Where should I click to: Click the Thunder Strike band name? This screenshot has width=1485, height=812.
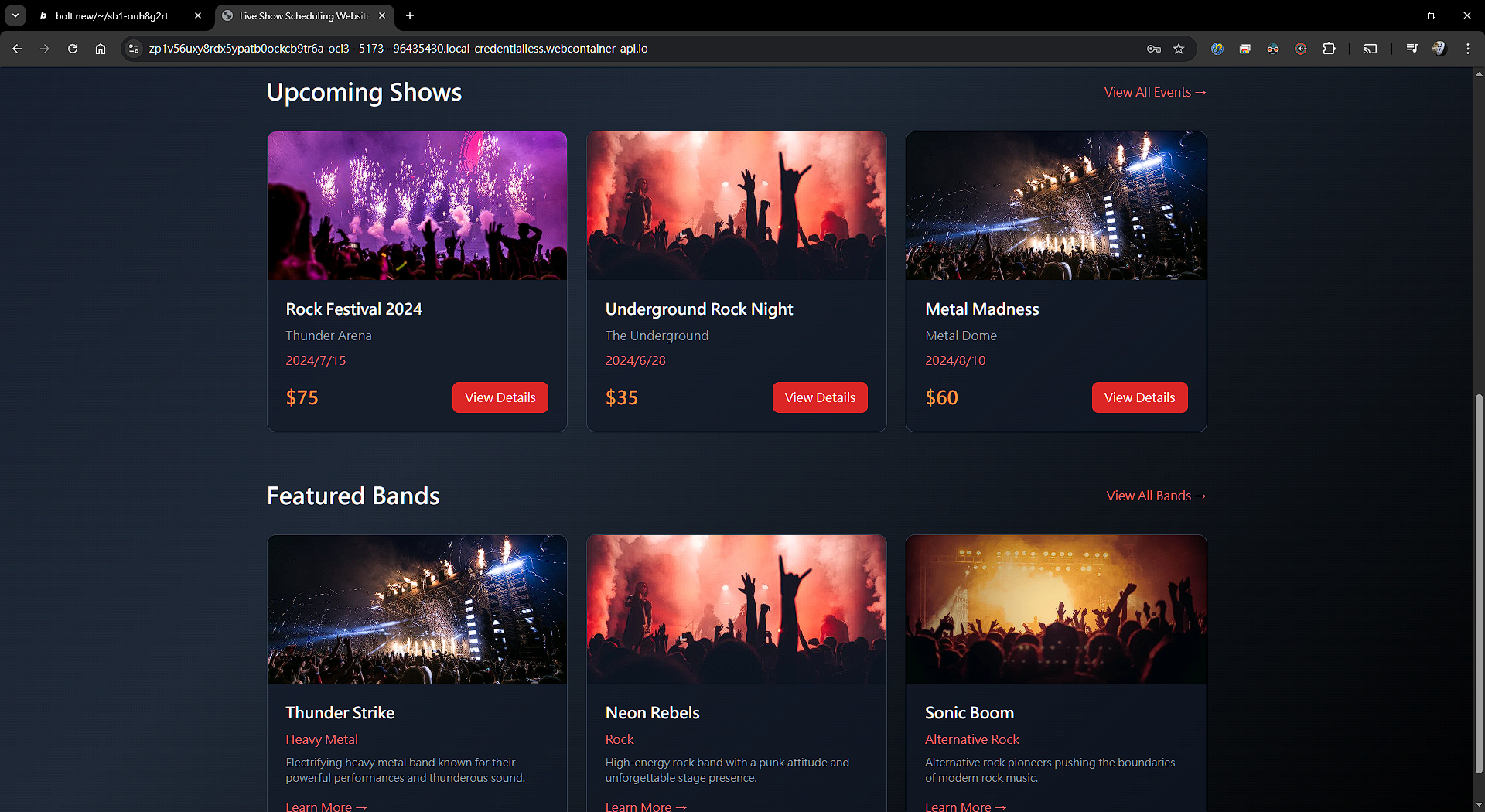click(x=340, y=713)
